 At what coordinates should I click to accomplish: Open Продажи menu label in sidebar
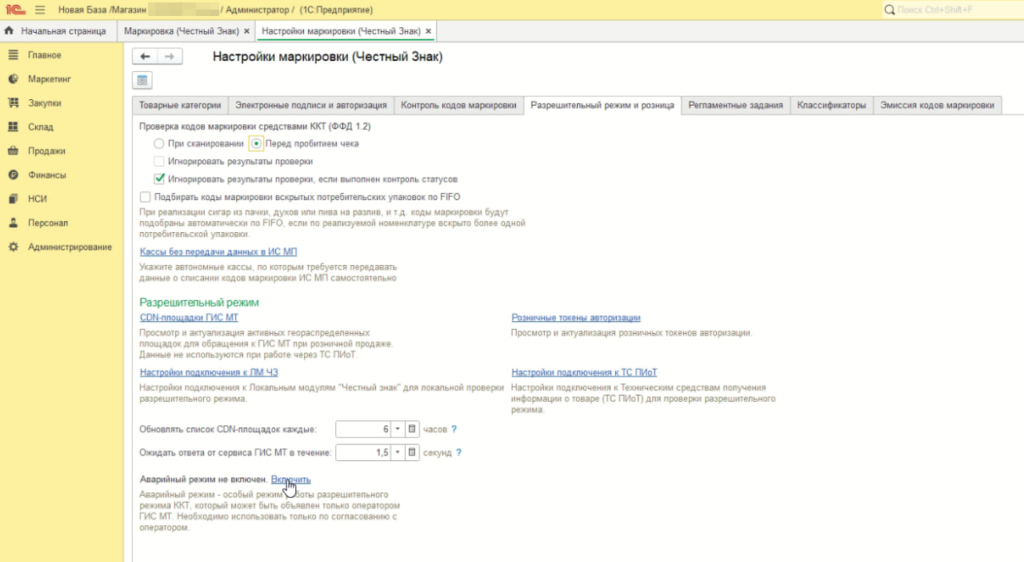tap(46, 151)
